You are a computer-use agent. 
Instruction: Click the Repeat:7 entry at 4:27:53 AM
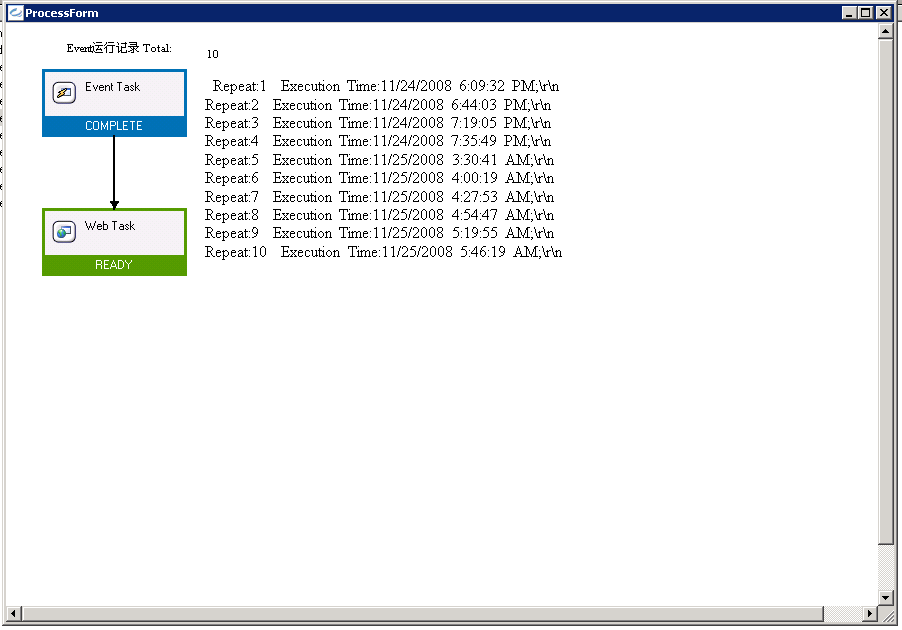[x=380, y=197]
